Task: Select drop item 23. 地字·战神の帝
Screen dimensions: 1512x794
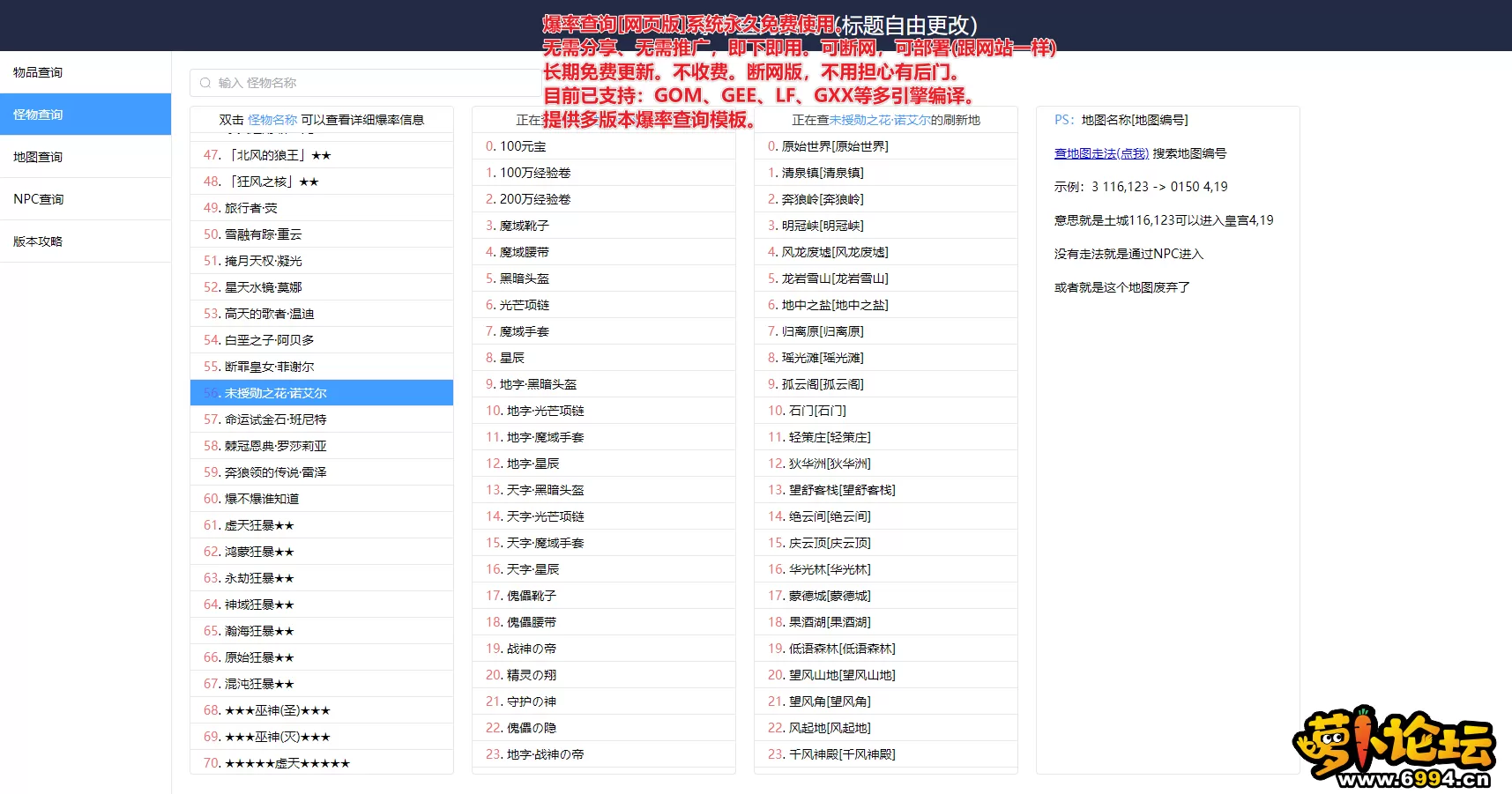Action: coord(604,754)
